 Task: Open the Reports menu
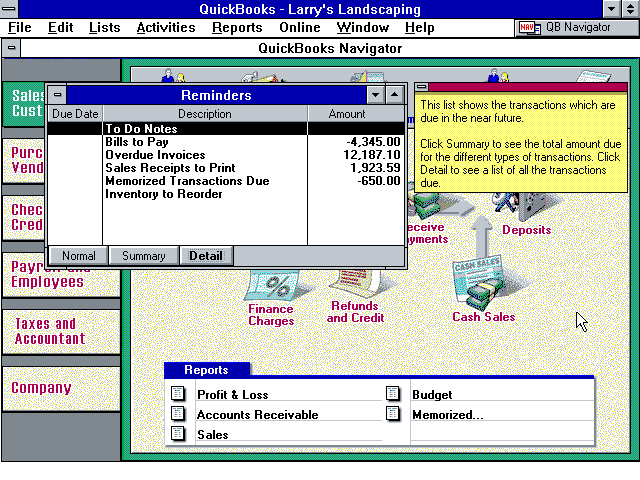coord(237,27)
